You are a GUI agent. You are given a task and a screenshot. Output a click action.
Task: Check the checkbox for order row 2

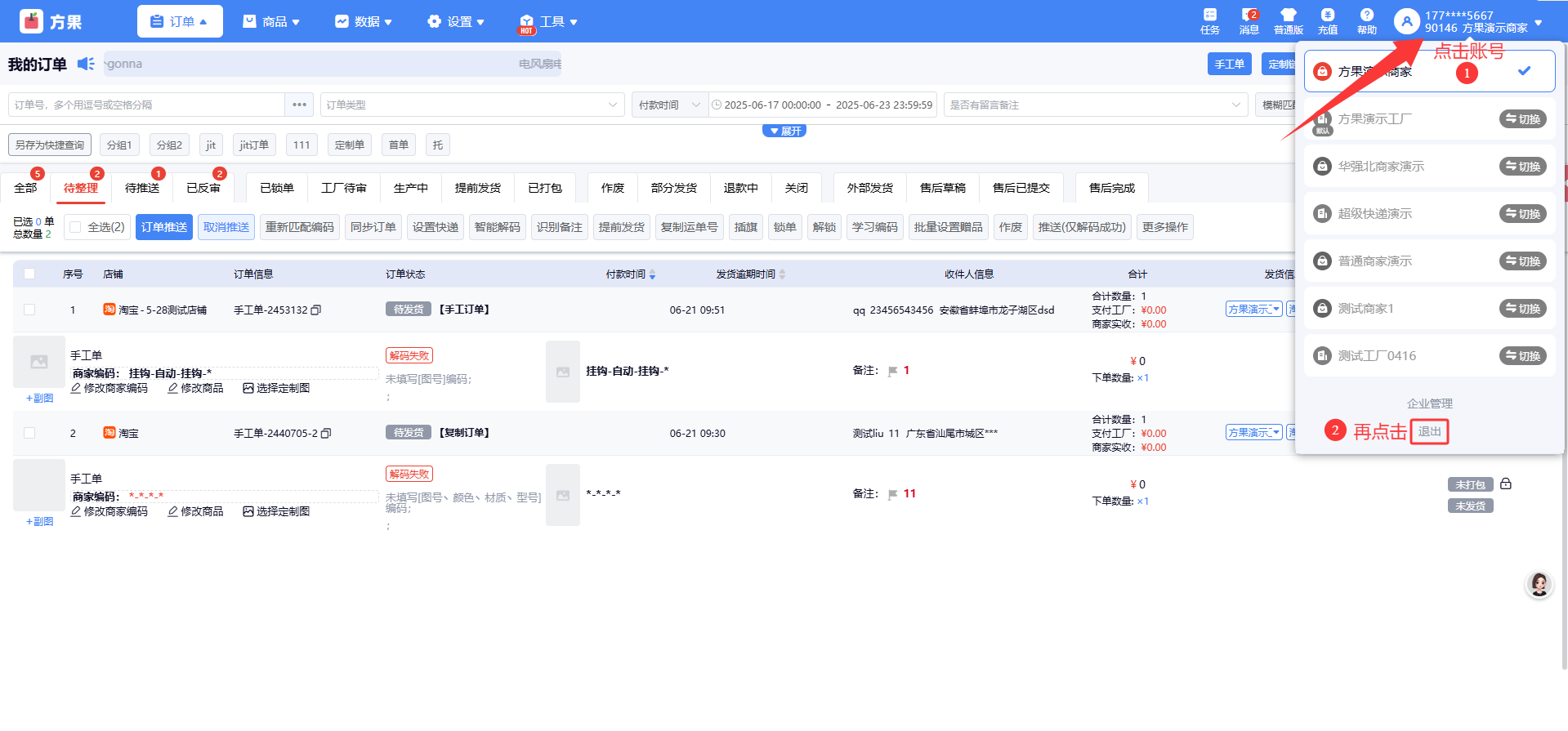pyautogui.click(x=29, y=433)
